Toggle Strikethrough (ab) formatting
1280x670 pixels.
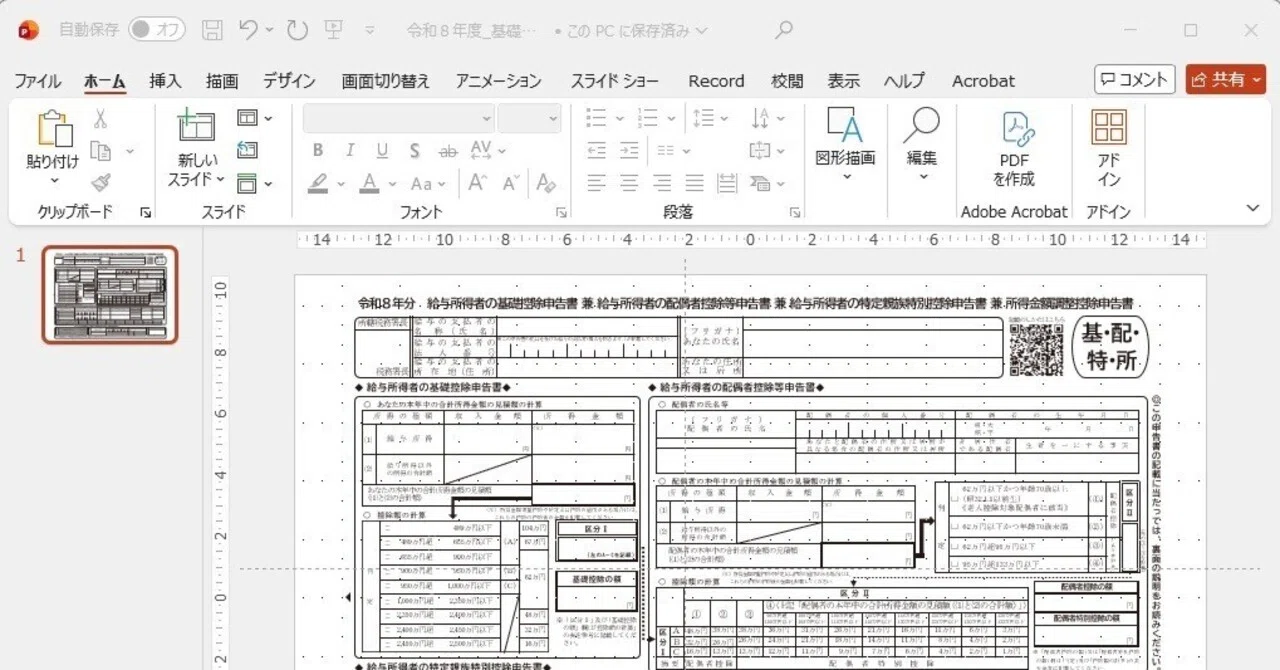448,151
